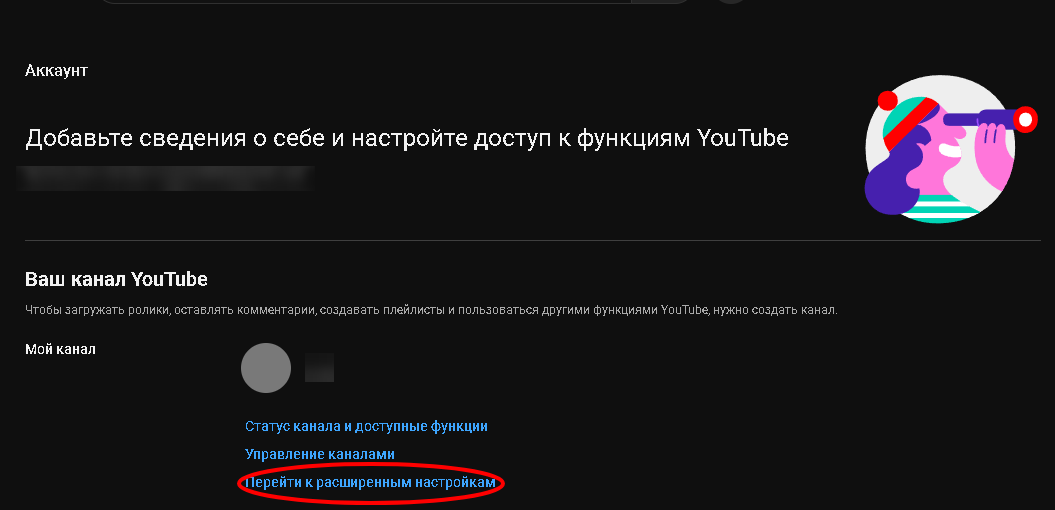
Task: Open the 'Управление каналами' link
Action: click(320, 454)
